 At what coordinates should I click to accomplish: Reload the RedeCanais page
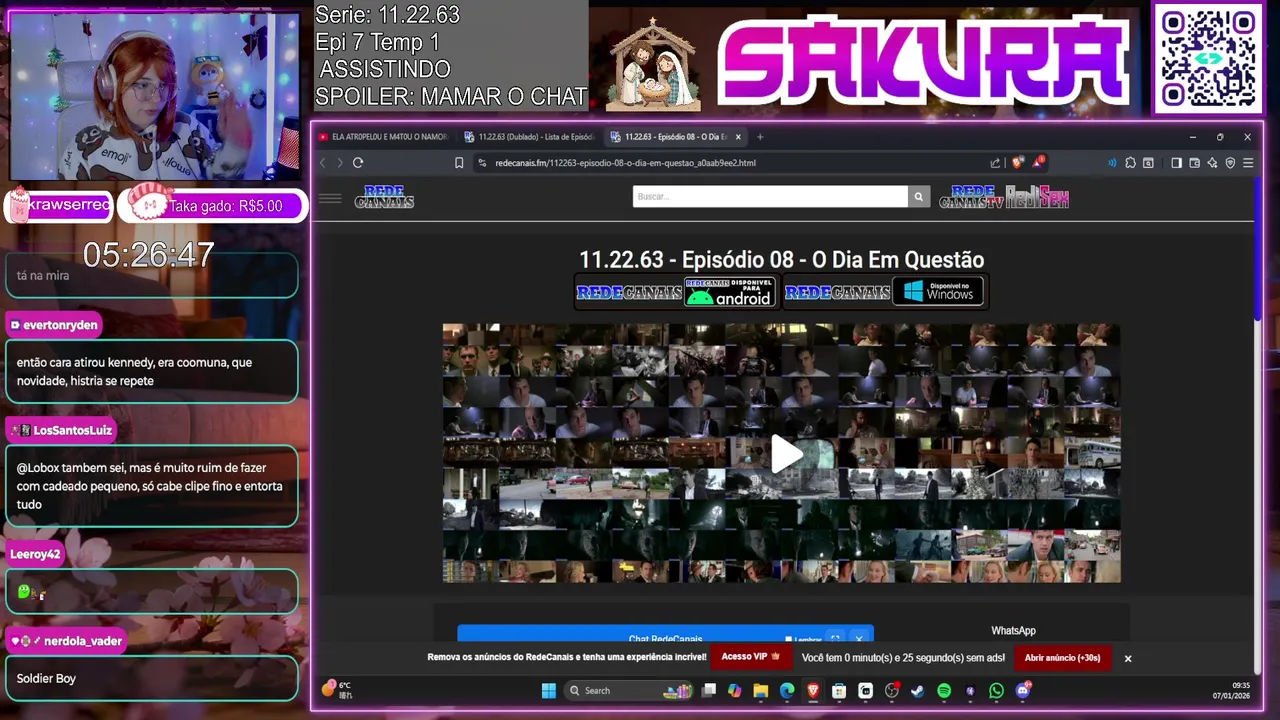358,163
